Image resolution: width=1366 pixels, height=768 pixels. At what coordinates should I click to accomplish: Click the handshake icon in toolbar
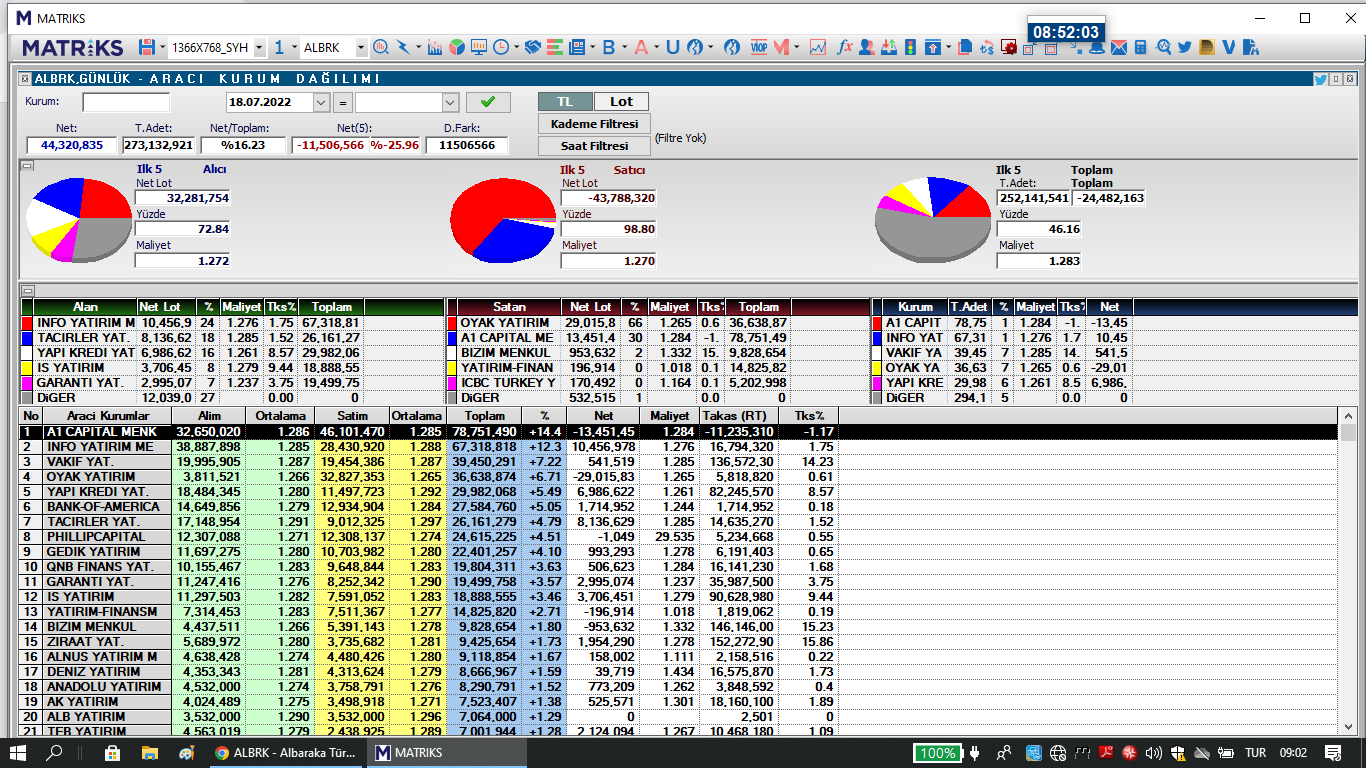[x=533, y=47]
